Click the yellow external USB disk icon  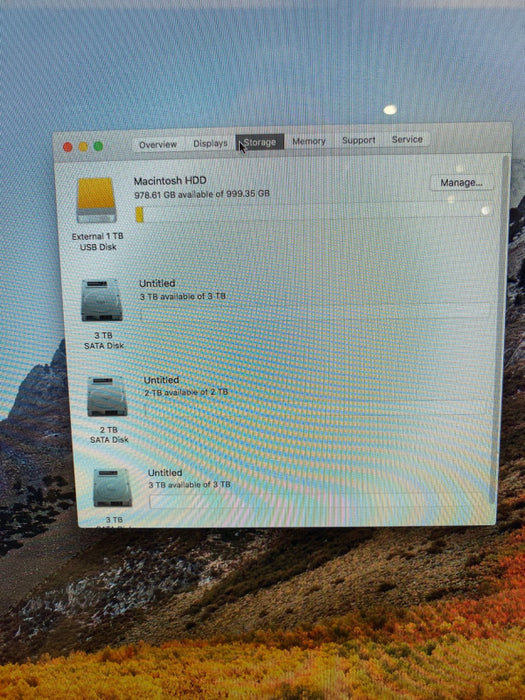pos(96,200)
